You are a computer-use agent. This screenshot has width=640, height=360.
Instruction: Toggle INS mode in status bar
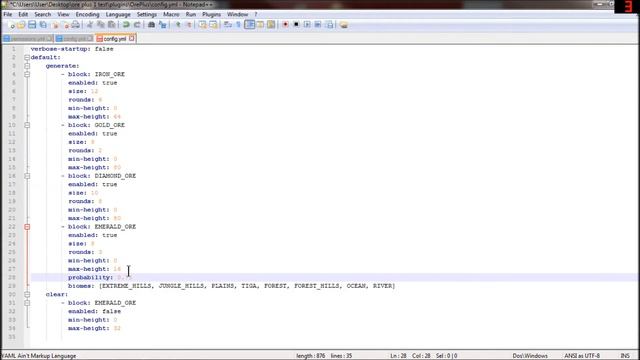tap(625, 356)
